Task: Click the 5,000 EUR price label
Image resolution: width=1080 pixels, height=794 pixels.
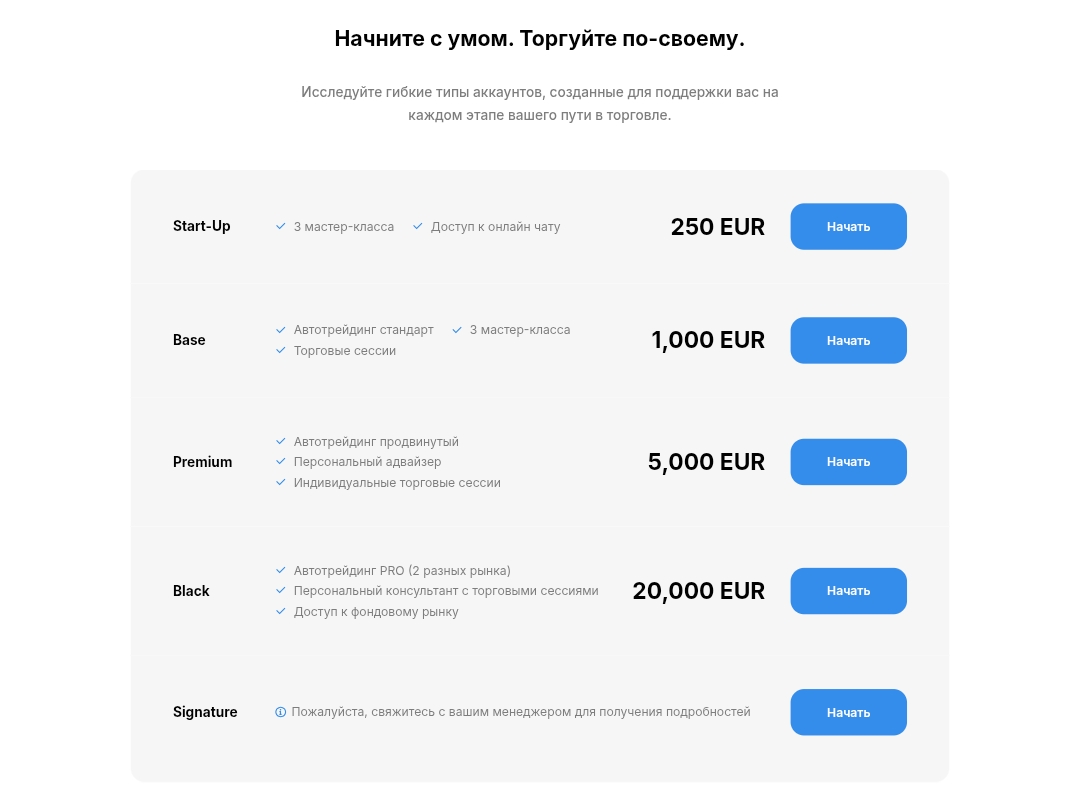Action: coord(706,462)
